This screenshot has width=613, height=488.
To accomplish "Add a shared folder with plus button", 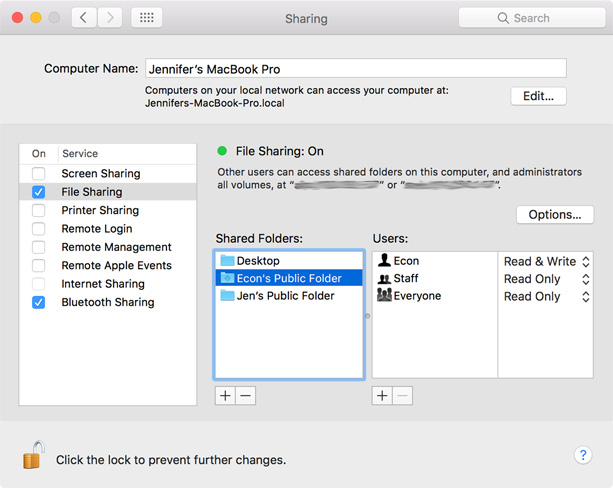I will (225, 396).
